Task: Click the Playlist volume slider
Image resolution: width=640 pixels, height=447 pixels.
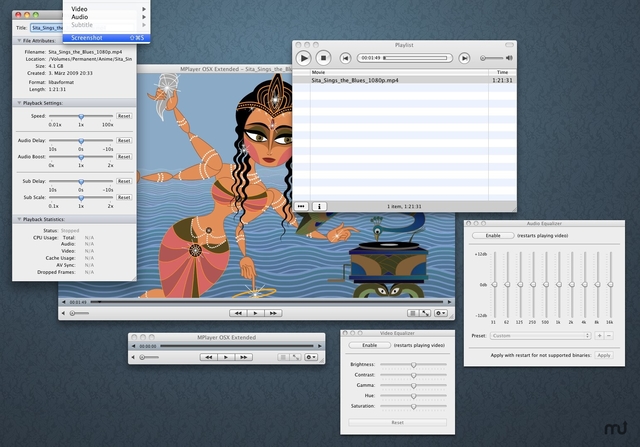Action: coord(491,58)
